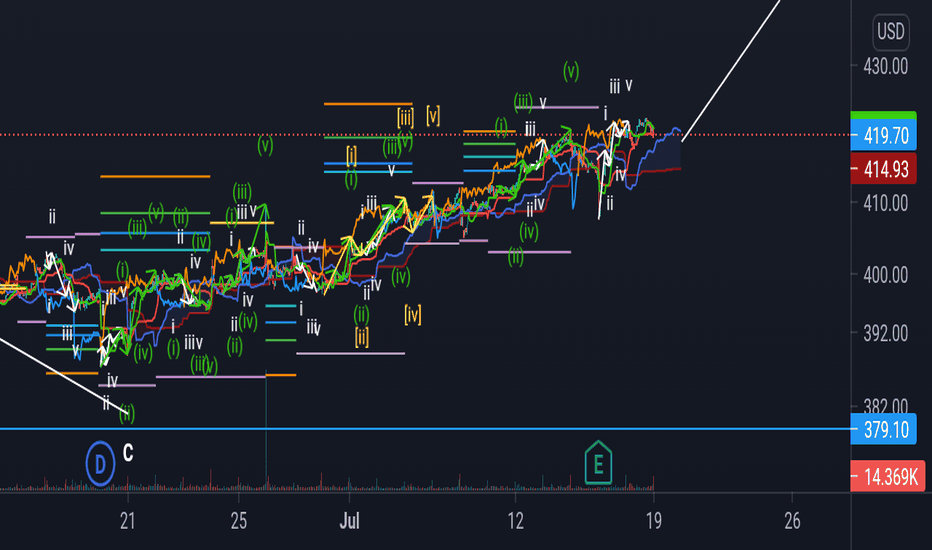Select the orange [i] wave label
932x550 pixels.
(x=351, y=156)
